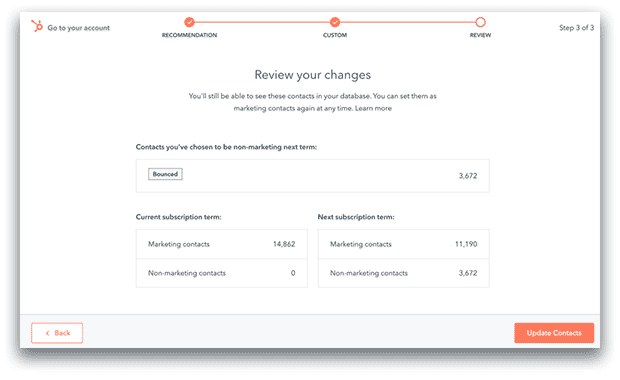The image size is (620, 380).
Task: Click the 0 current non-marketing contacts value
Action: tap(293, 273)
